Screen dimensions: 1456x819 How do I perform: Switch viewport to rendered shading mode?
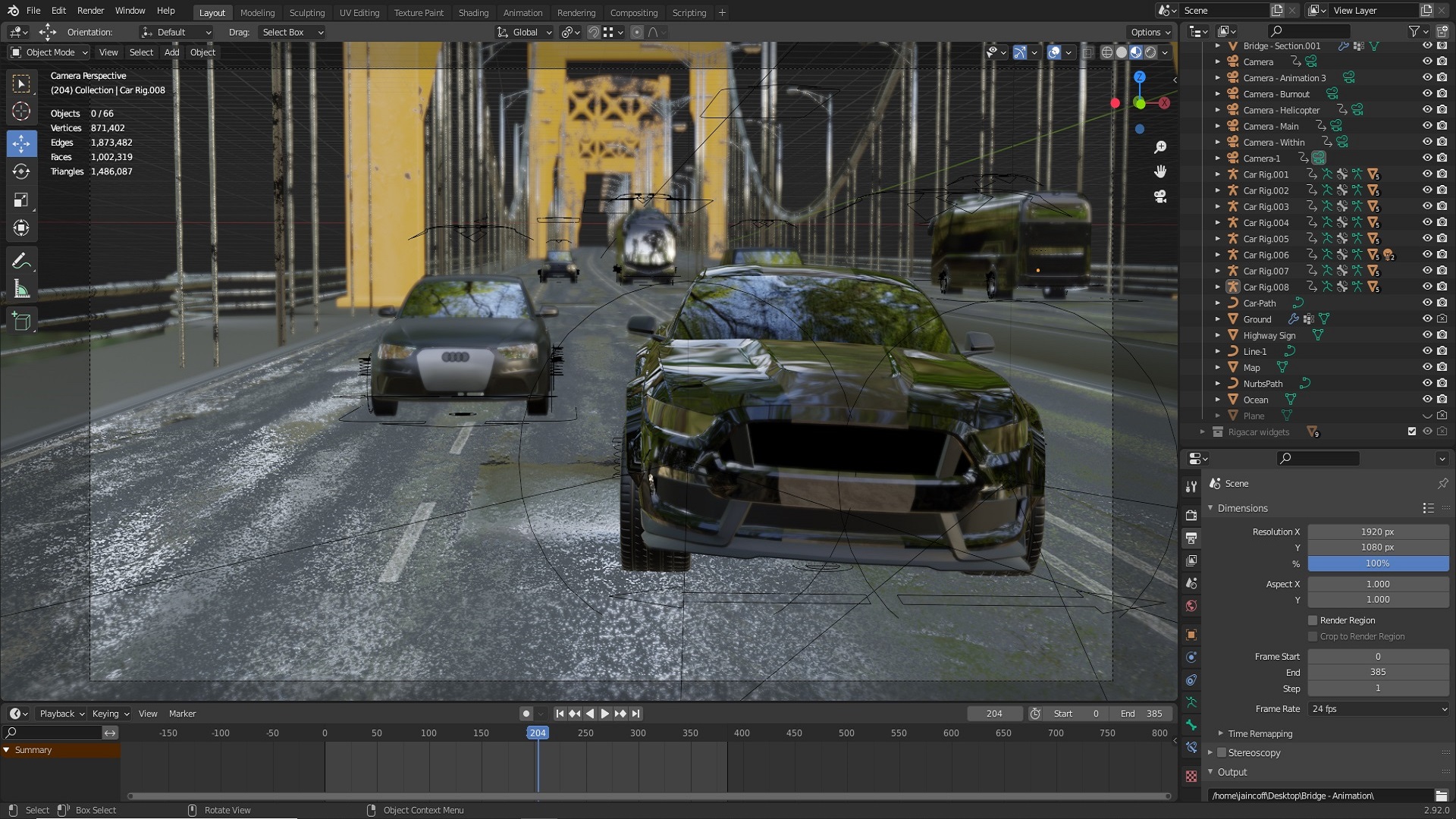point(1152,52)
